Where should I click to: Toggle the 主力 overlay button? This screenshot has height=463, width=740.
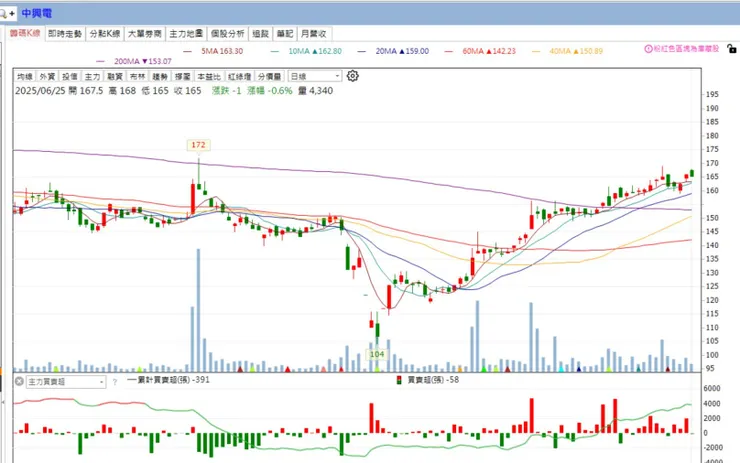tap(92, 76)
